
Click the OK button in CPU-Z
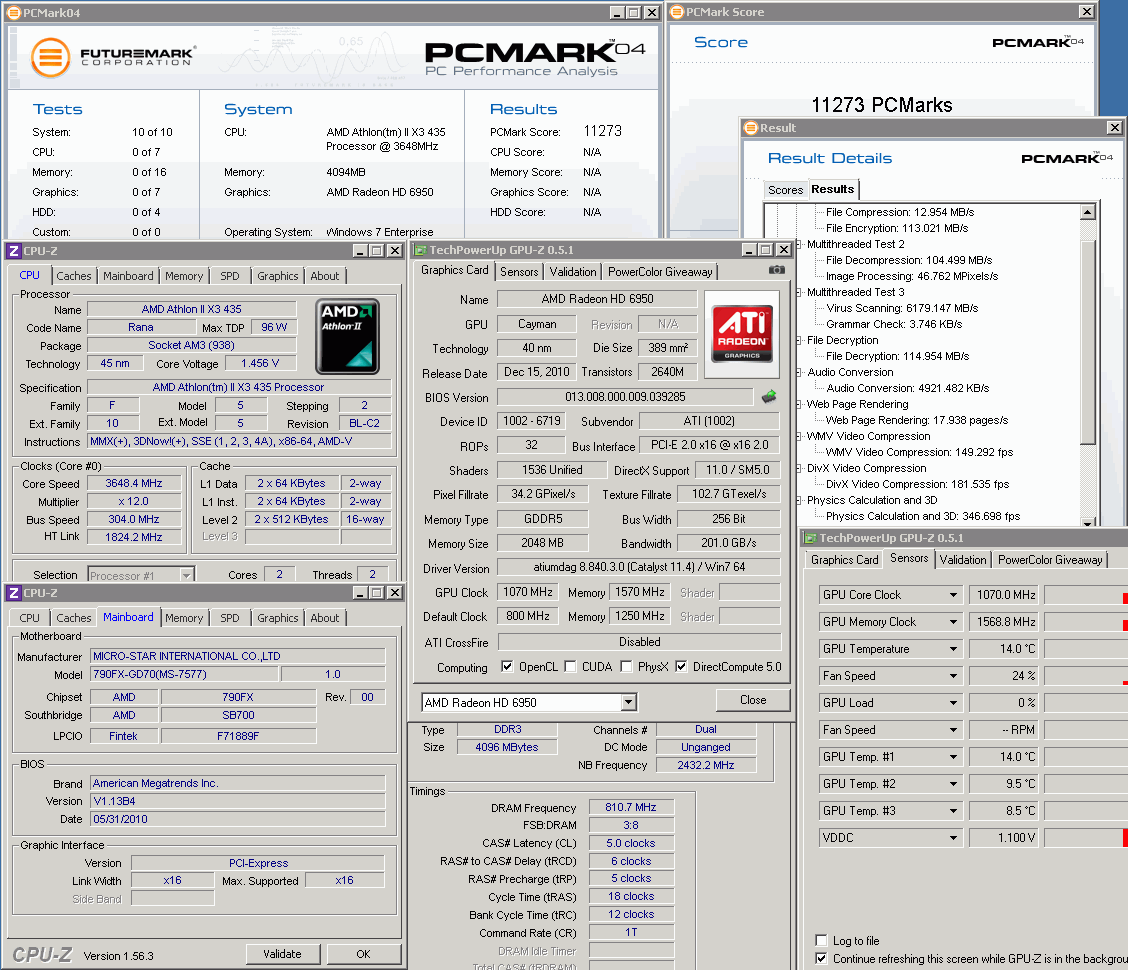pos(363,953)
